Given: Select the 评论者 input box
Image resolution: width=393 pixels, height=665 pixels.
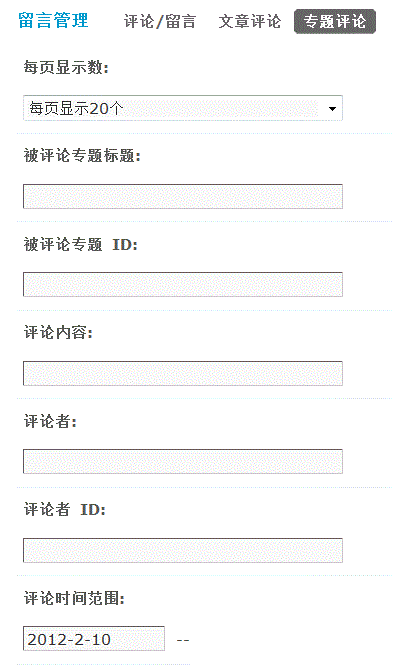Looking at the screenshot, I should (x=183, y=461).
